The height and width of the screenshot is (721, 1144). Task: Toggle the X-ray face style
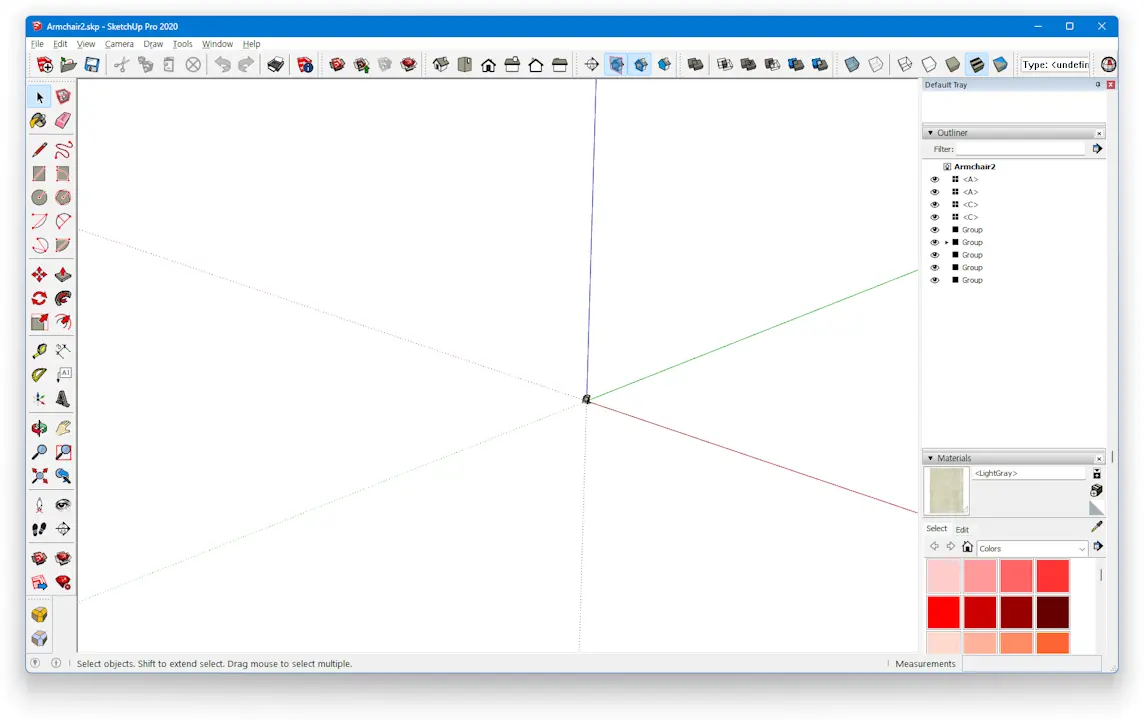point(852,65)
